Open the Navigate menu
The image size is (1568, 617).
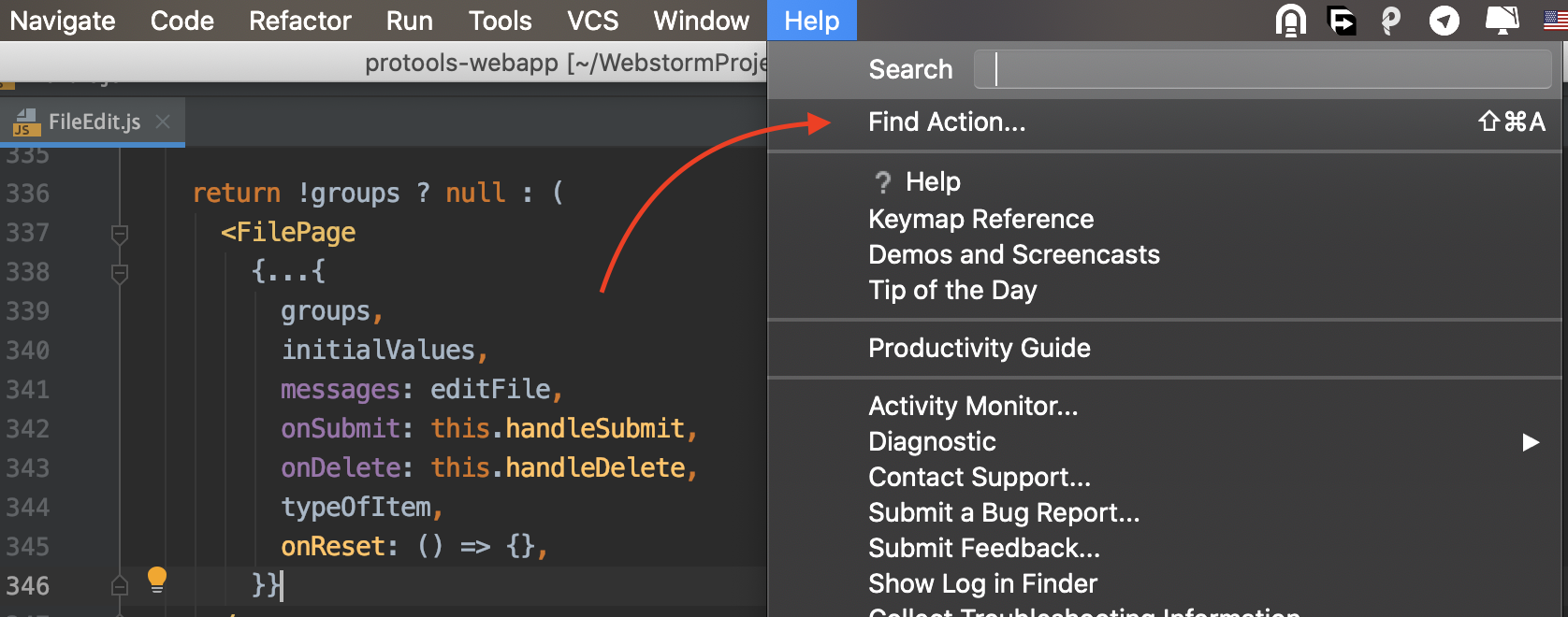63,21
